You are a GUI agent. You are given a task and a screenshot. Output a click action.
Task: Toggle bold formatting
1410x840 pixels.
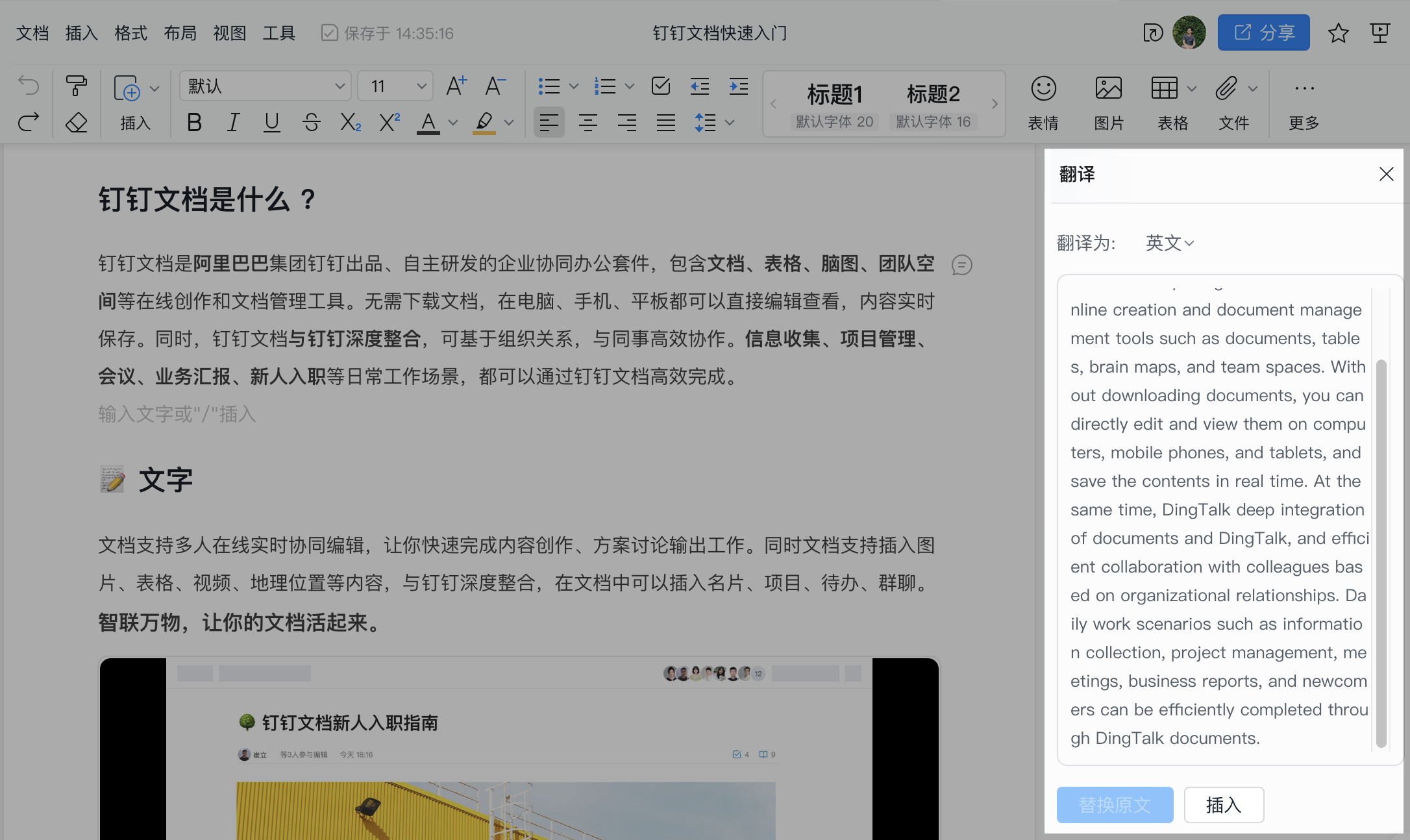click(193, 122)
